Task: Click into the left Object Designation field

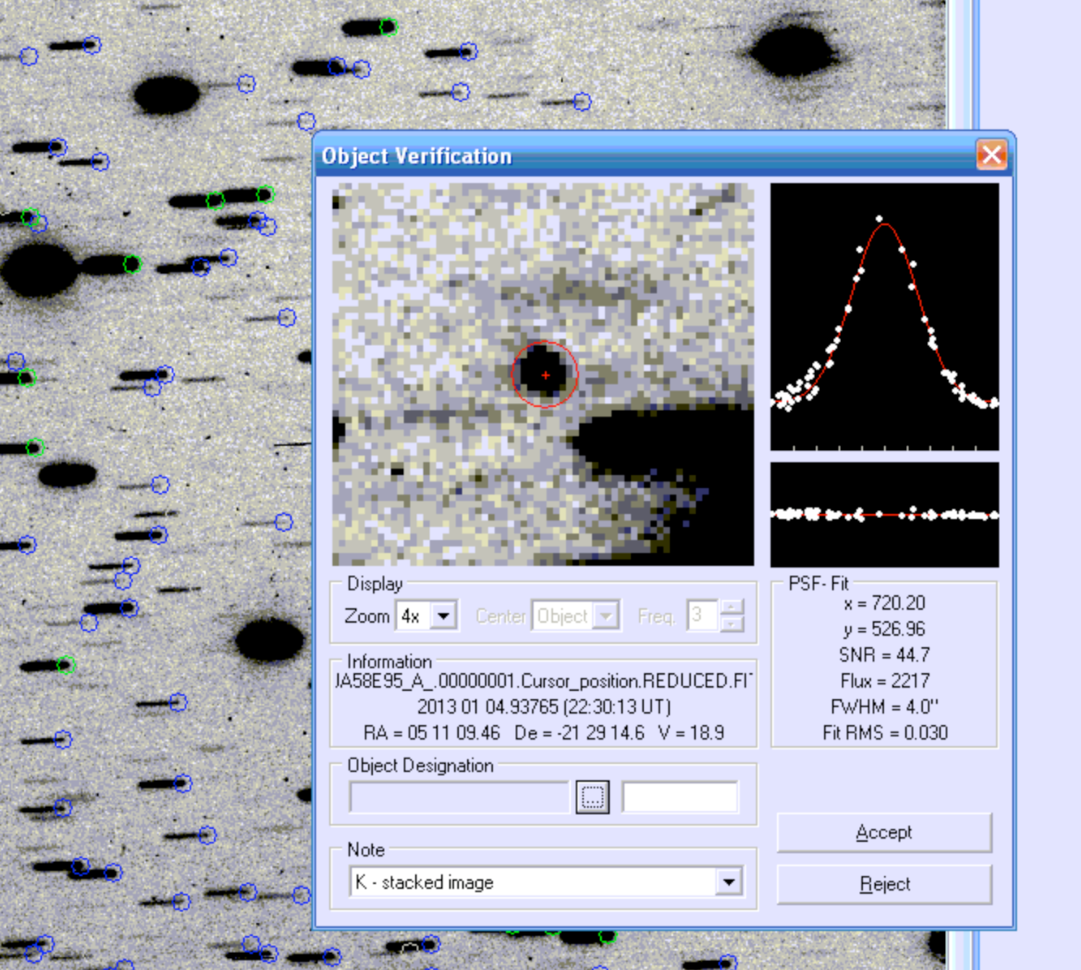Action: 460,796
